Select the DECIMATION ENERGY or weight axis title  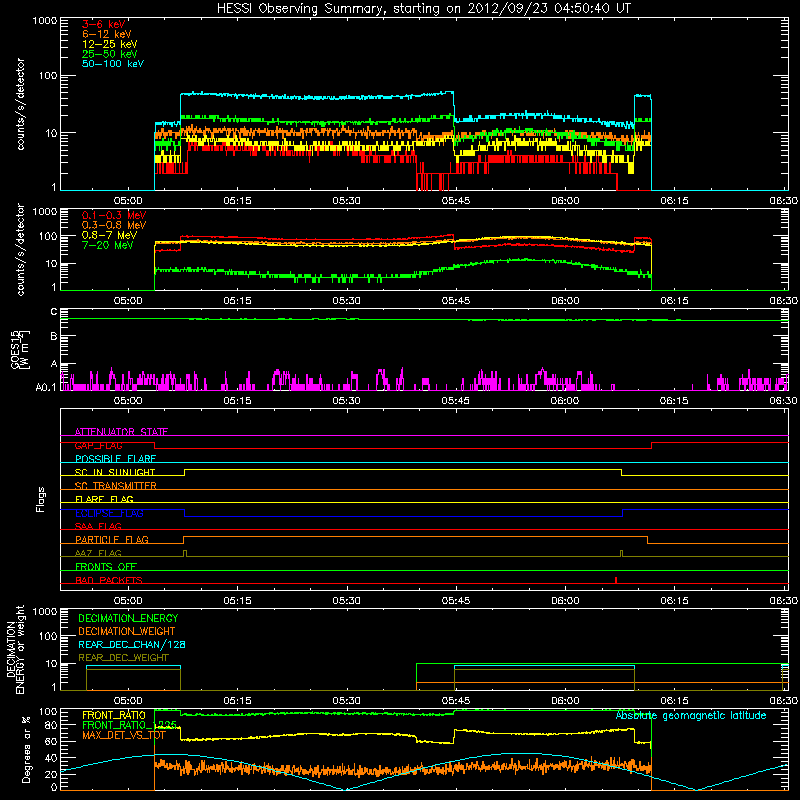(x=15, y=649)
